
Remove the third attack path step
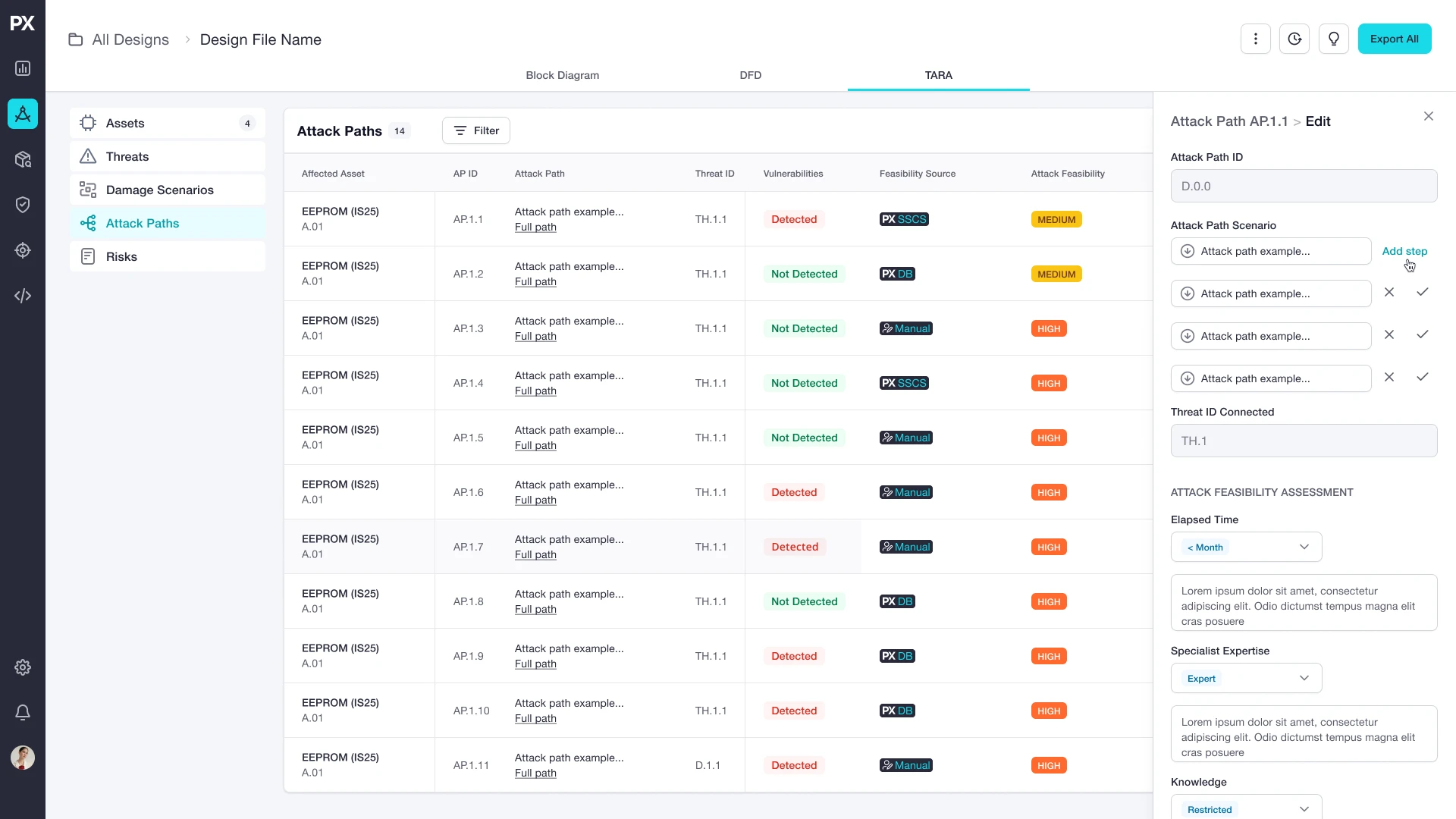[x=1389, y=334]
